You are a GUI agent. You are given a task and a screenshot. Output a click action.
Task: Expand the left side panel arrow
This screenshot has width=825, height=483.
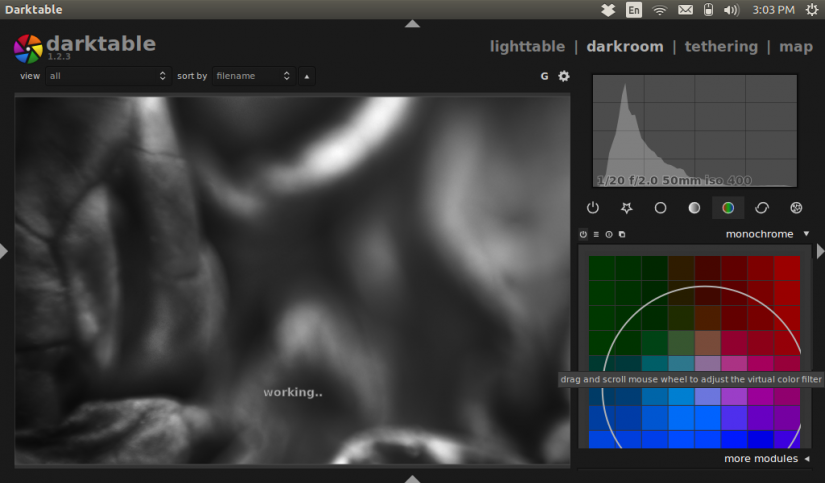click(x=4, y=251)
